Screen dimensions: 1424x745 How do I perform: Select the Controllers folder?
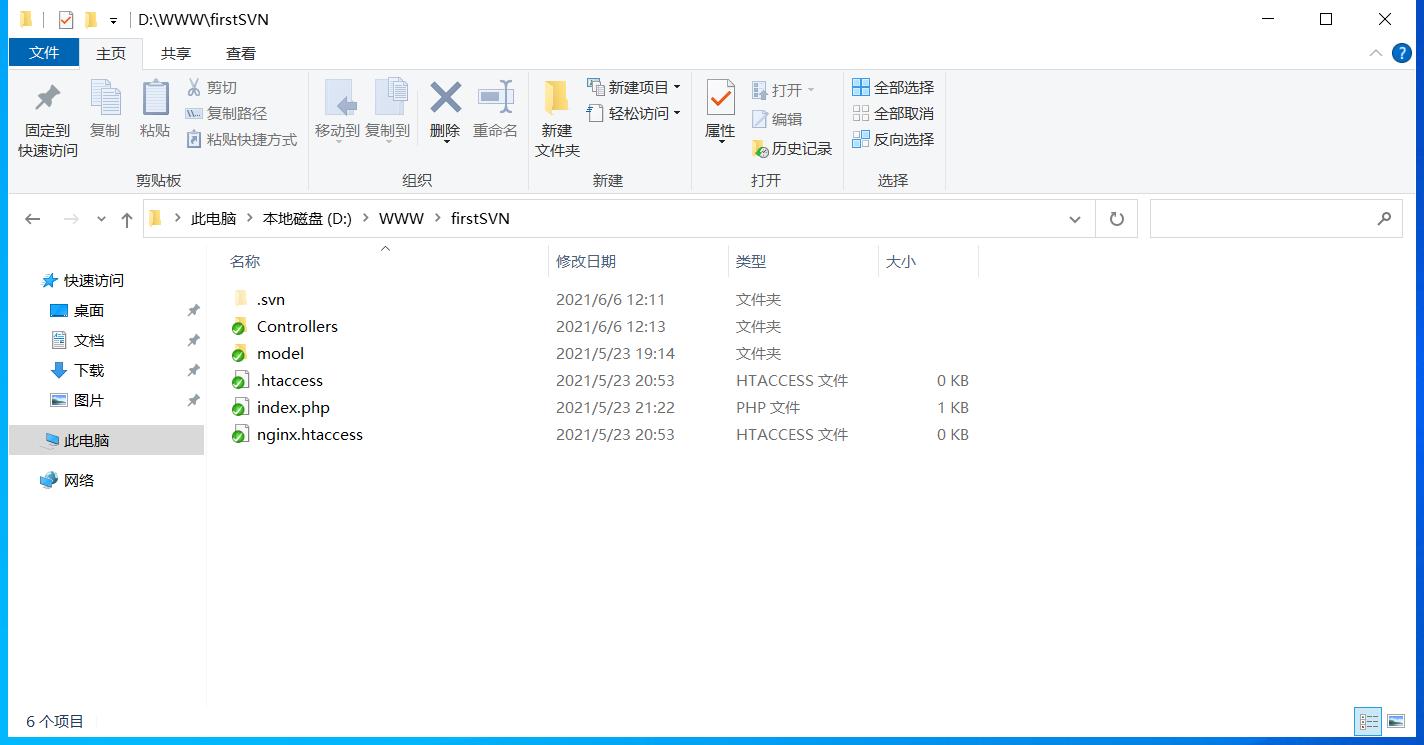point(297,327)
